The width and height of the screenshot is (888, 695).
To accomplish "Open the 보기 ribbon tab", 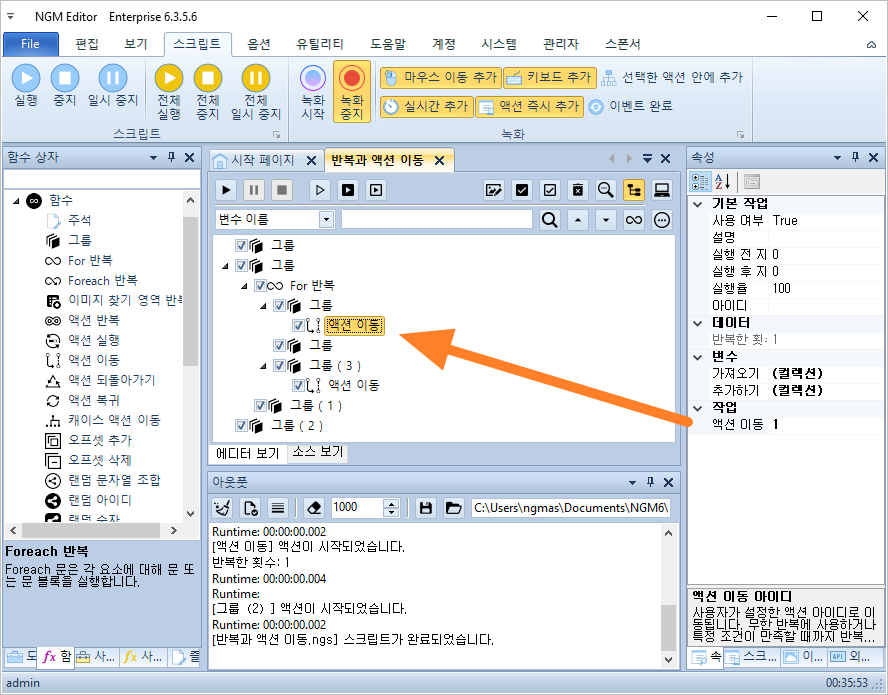I will point(136,44).
